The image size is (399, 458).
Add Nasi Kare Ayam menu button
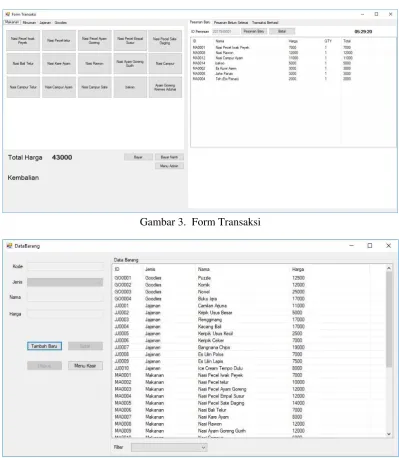click(x=59, y=63)
